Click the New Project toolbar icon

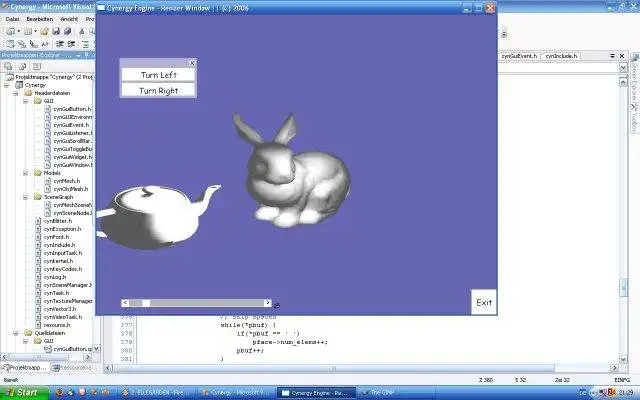tap(11, 31)
